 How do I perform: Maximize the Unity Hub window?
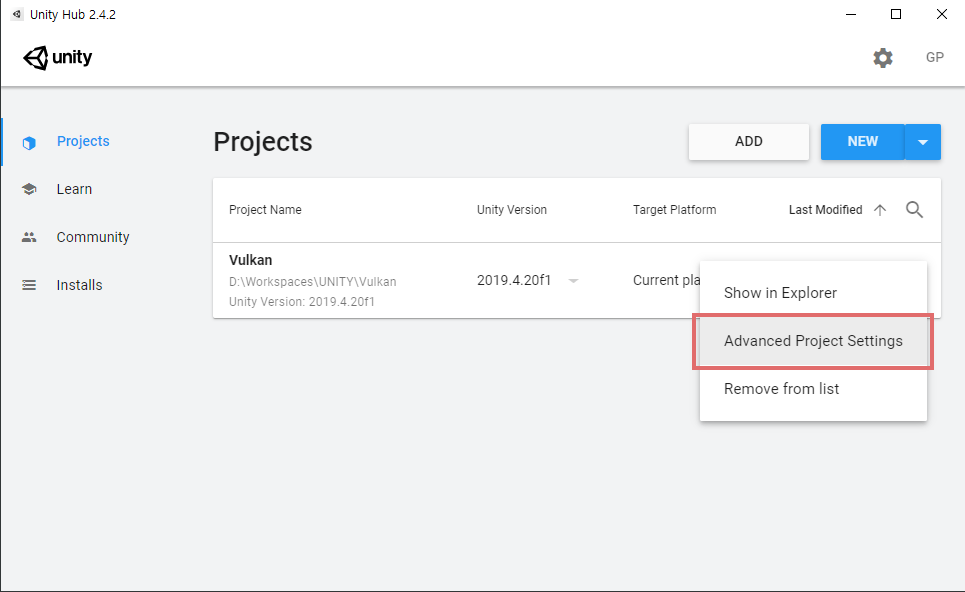[896, 14]
